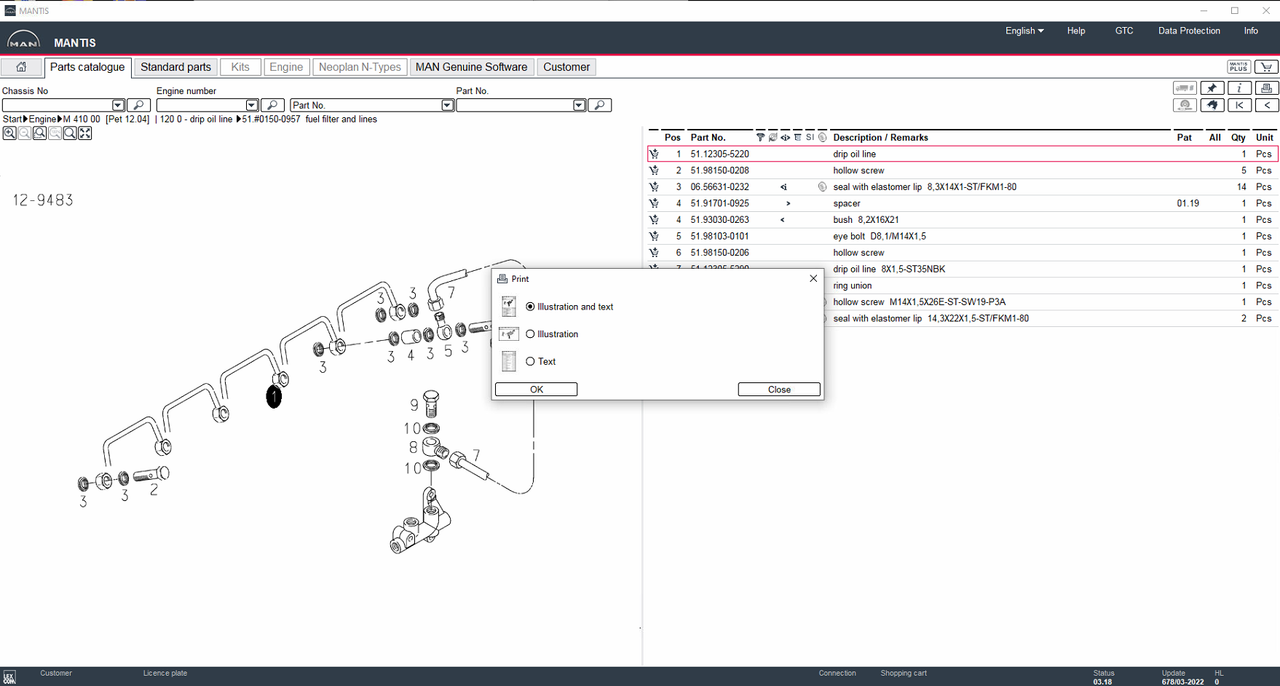Click the icon button below the pin

click(1212, 104)
